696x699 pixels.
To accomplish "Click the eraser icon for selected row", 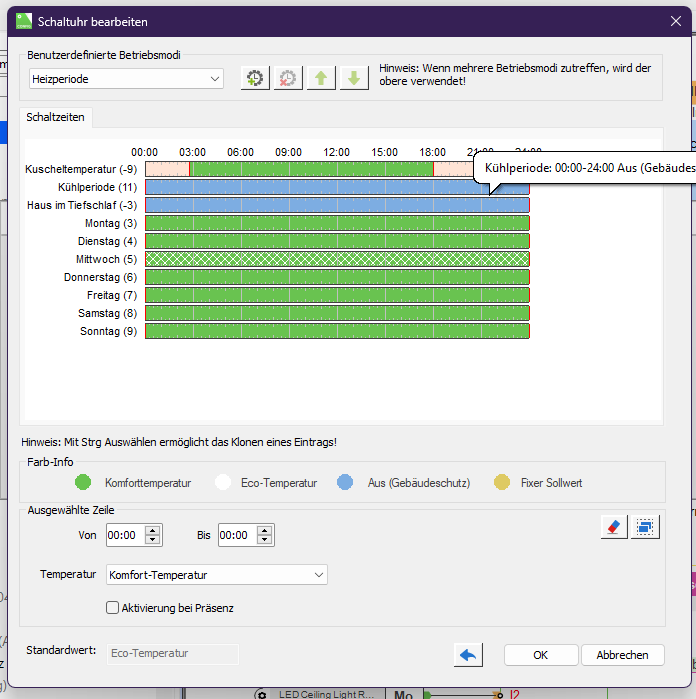I will (614, 526).
